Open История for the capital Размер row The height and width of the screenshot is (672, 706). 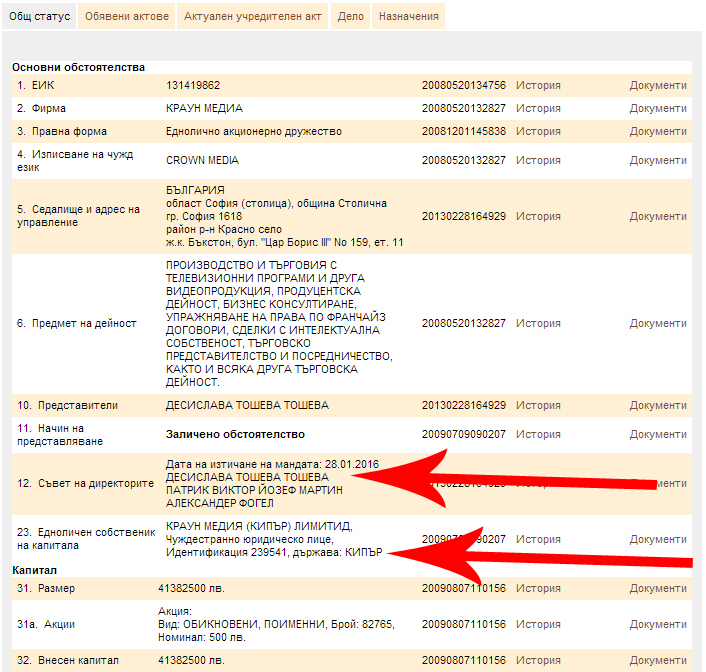point(538,588)
